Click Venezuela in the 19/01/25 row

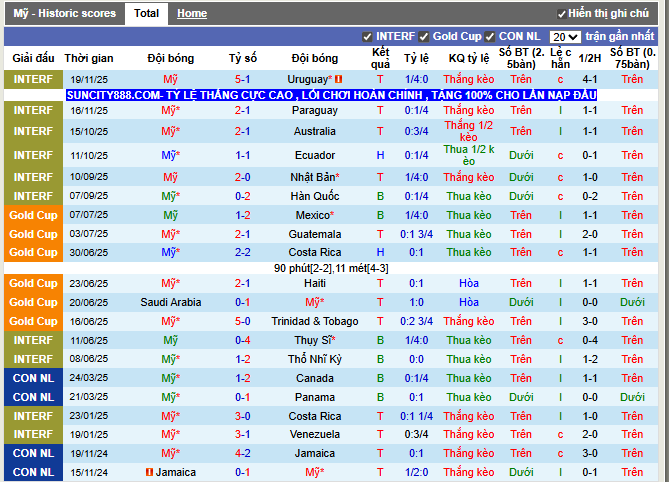coord(315,434)
